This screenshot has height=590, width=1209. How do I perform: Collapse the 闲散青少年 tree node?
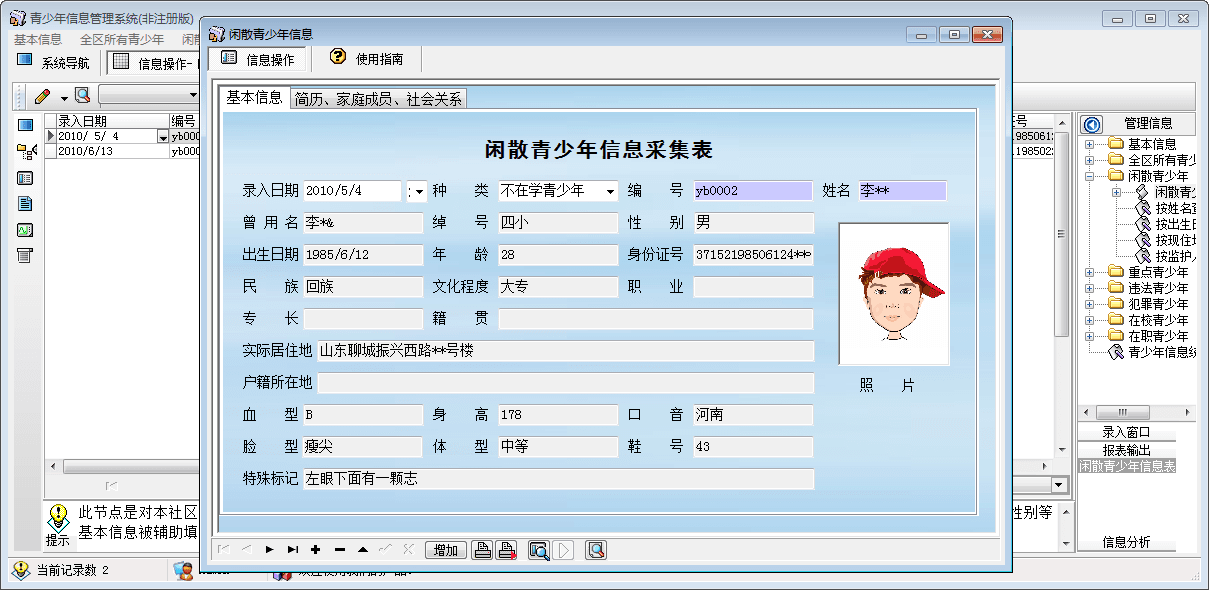click(x=1089, y=176)
